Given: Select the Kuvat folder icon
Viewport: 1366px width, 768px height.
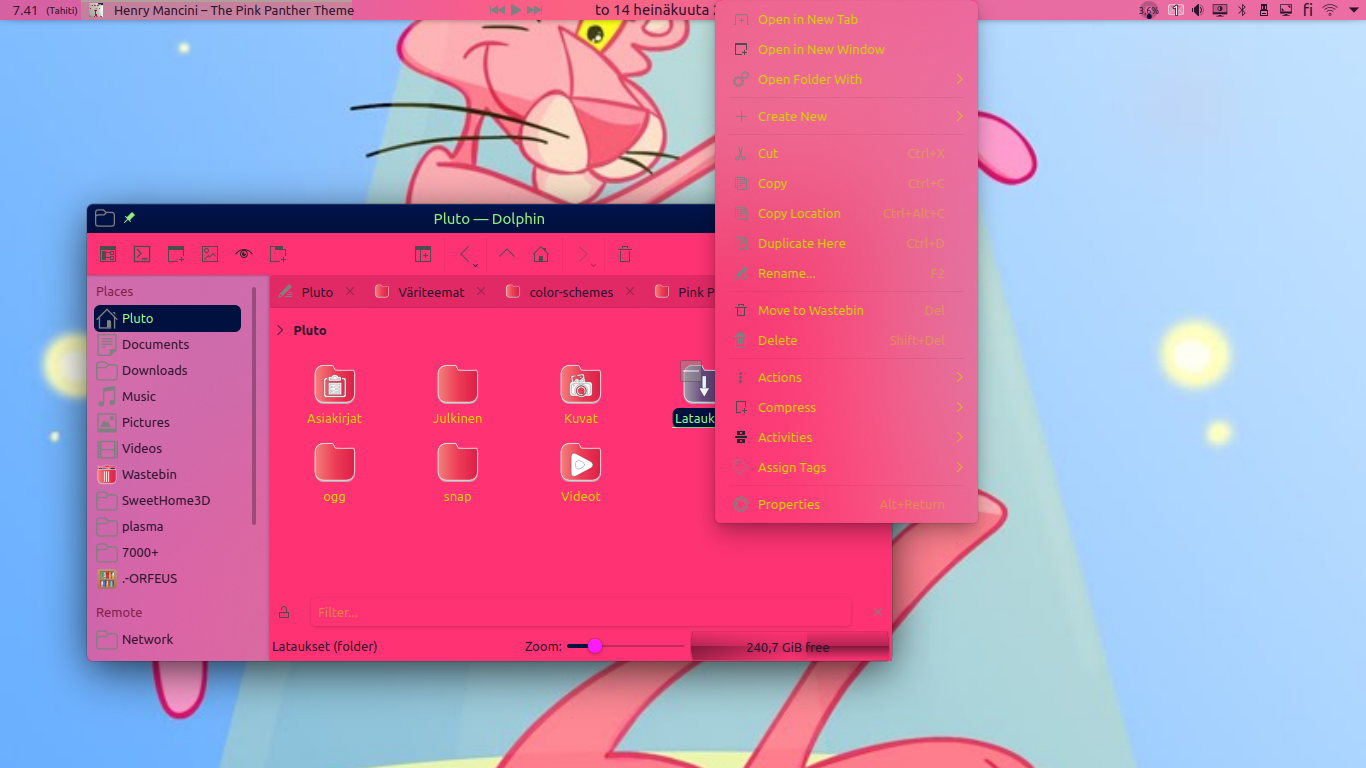Looking at the screenshot, I should click(581, 384).
